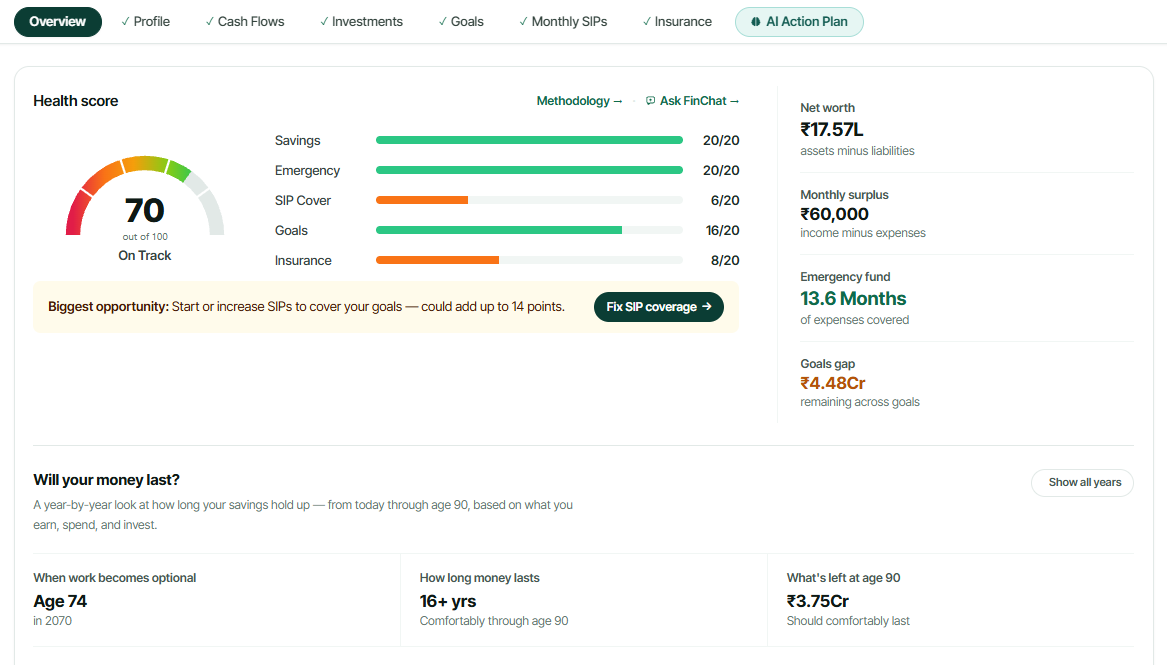Click the Goals gap value ₹4.48Cr
This screenshot has width=1167, height=665.
[x=832, y=383]
